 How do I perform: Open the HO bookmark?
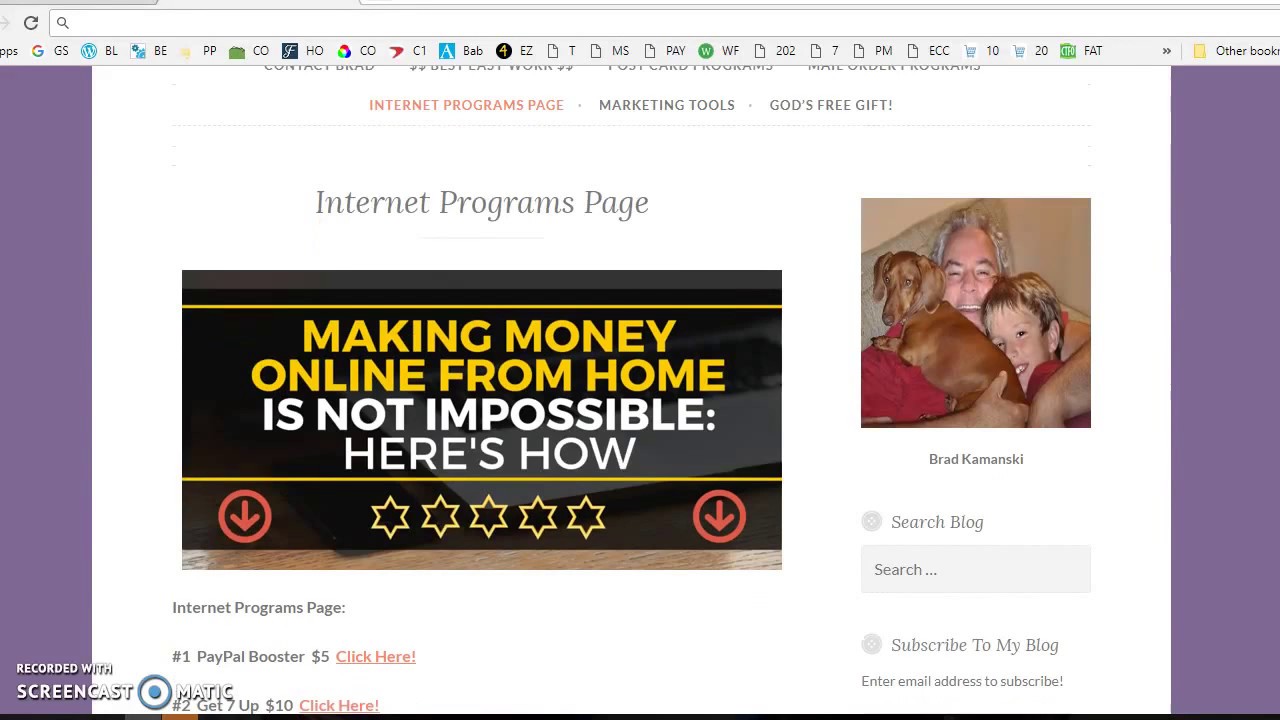click(x=303, y=50)
